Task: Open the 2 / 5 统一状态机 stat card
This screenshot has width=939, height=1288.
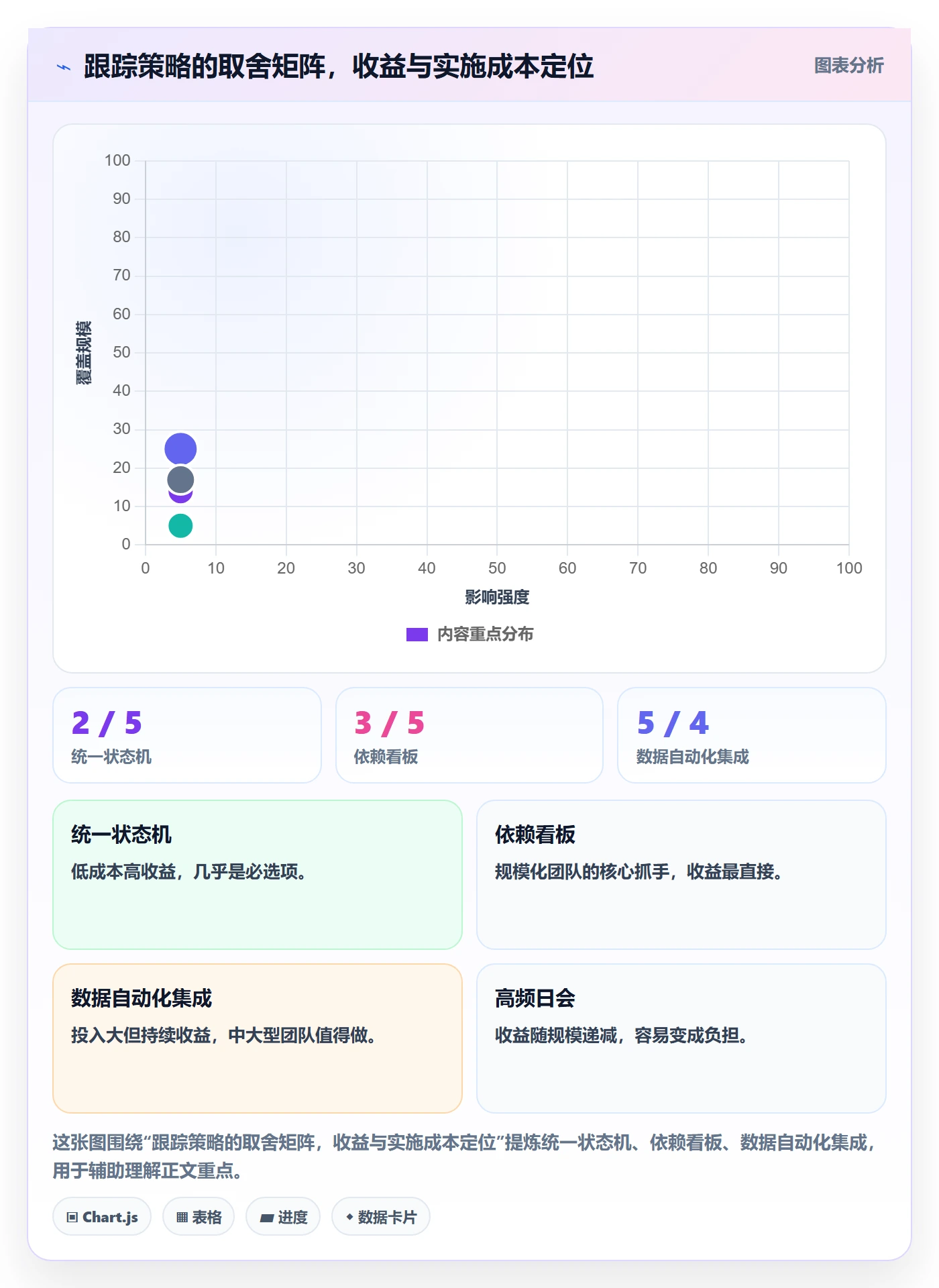Action: tap(187, 735)
